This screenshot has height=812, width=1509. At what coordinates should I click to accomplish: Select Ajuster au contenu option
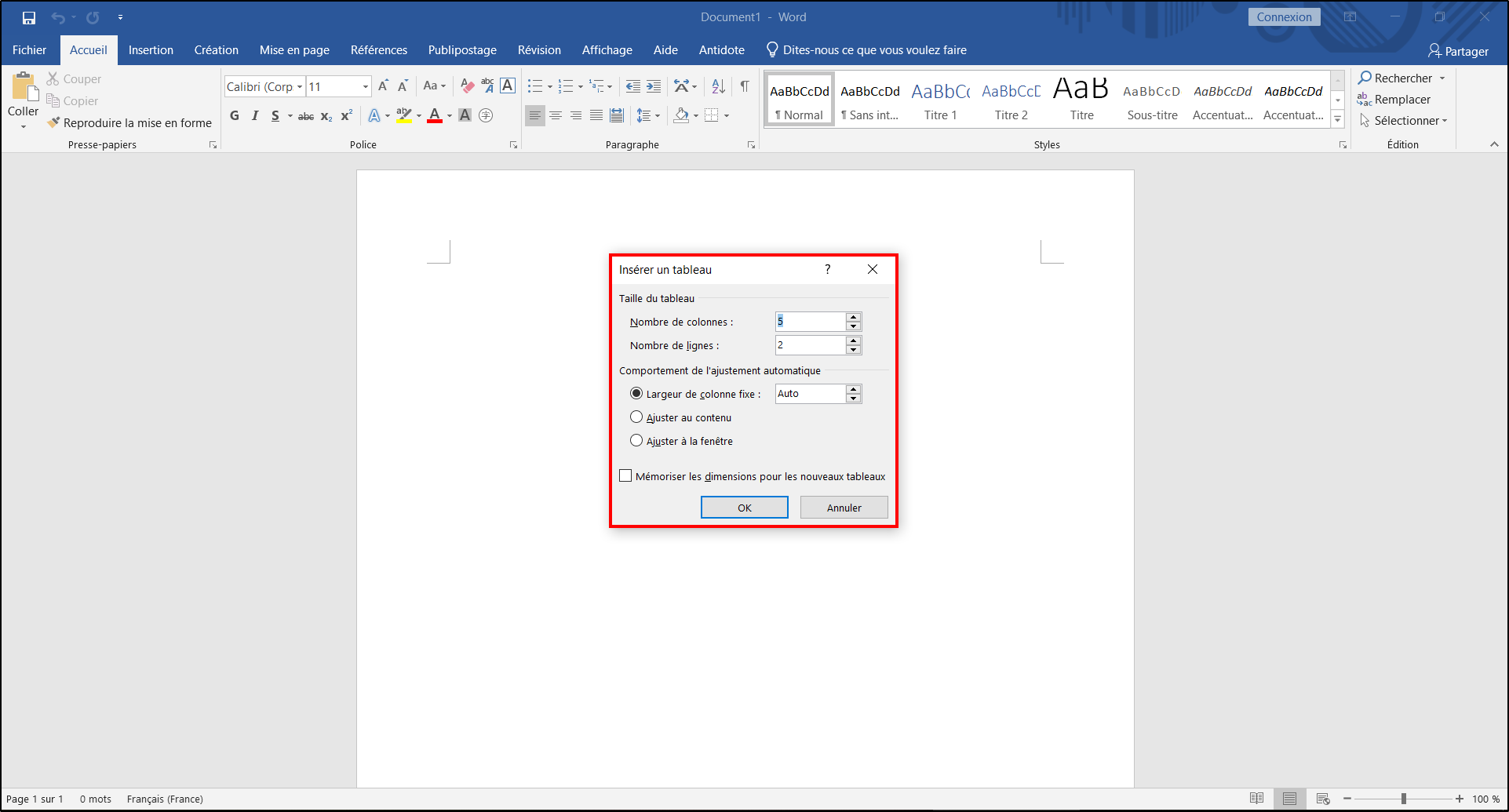(x=636, y=417)
